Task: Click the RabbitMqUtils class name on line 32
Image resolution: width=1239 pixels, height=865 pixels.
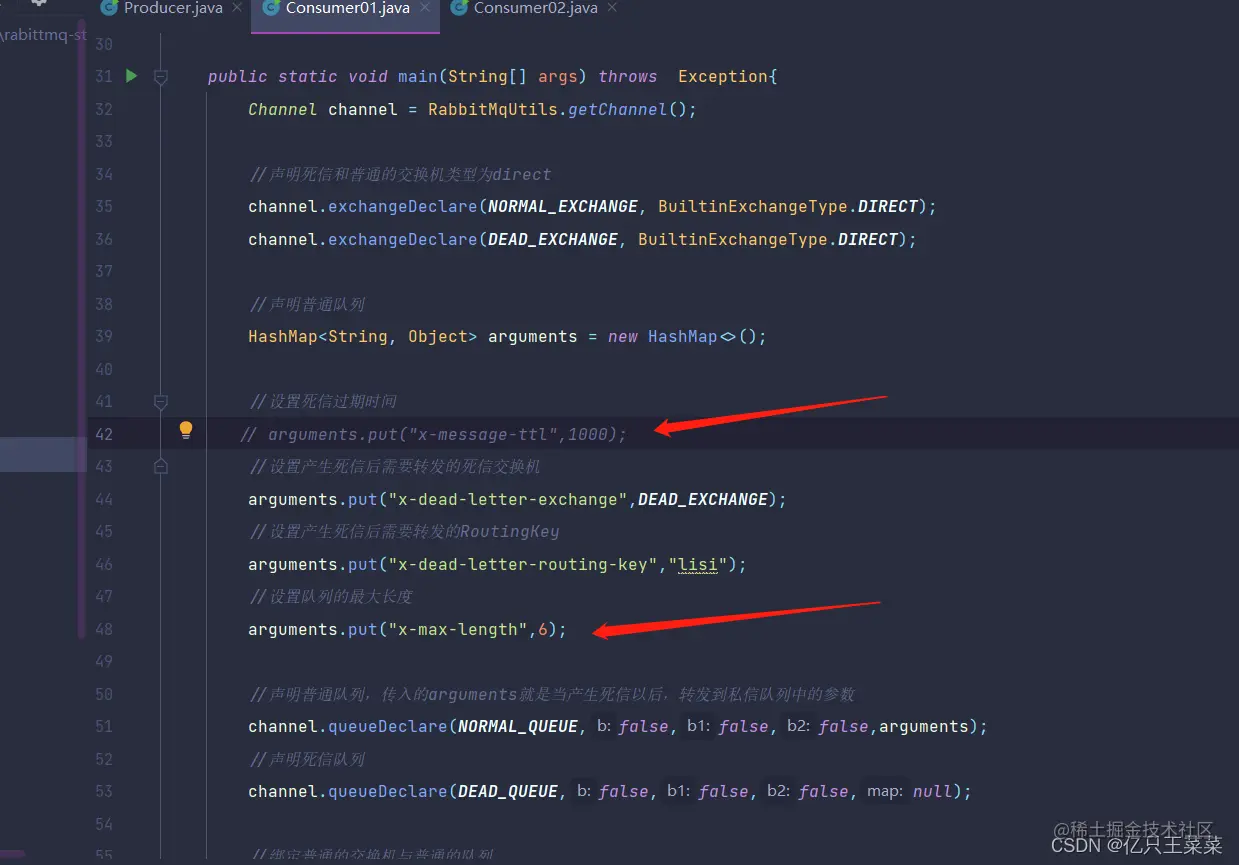Action: point(493,109)
